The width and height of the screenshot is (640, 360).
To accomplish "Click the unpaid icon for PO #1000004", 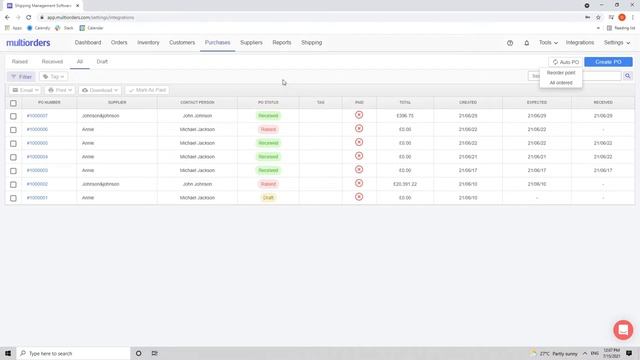I will coord(359,156).
